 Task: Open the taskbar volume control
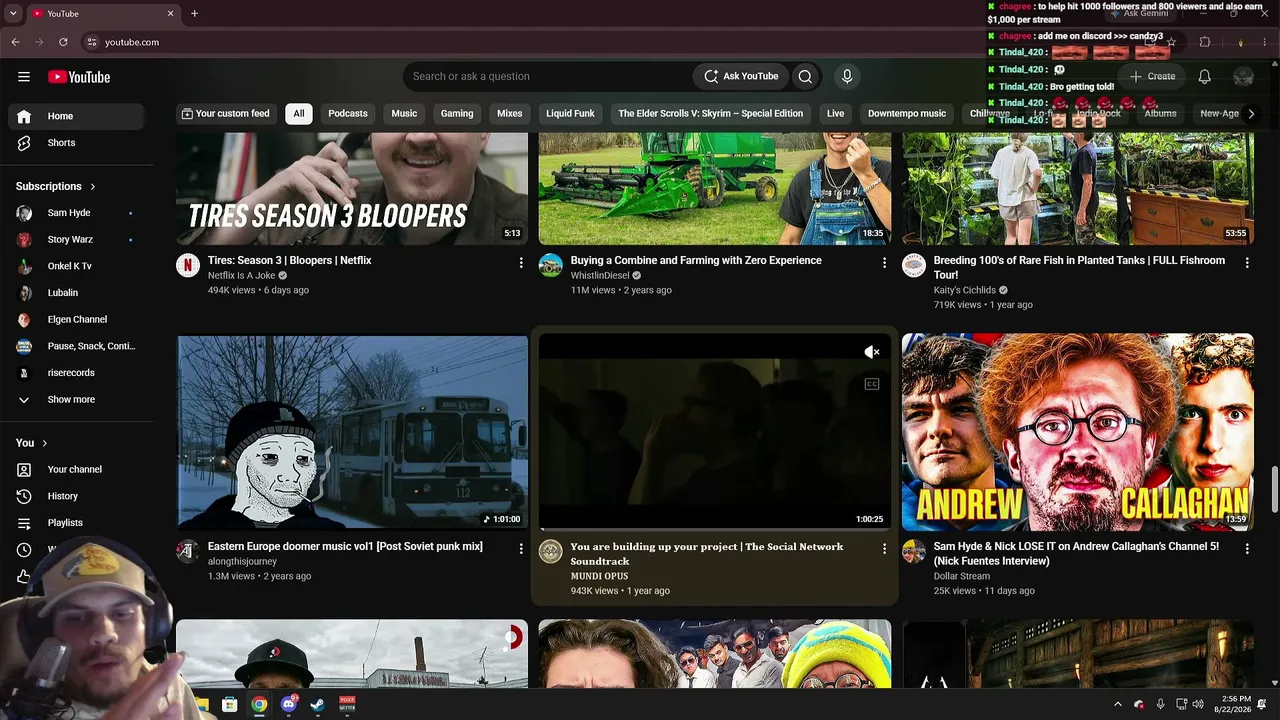click(1200, 704)
